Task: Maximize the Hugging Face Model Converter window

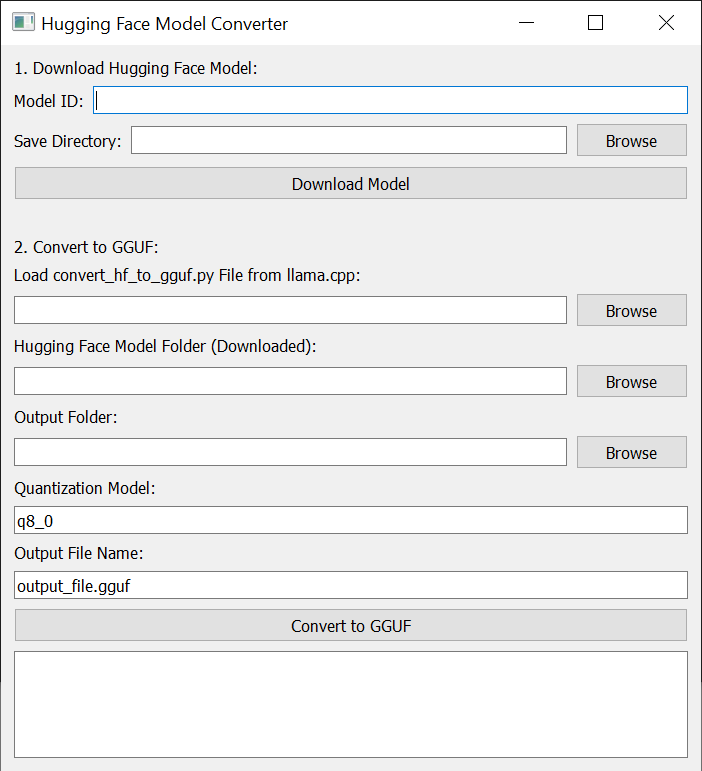Action: (x=595, y=23)
